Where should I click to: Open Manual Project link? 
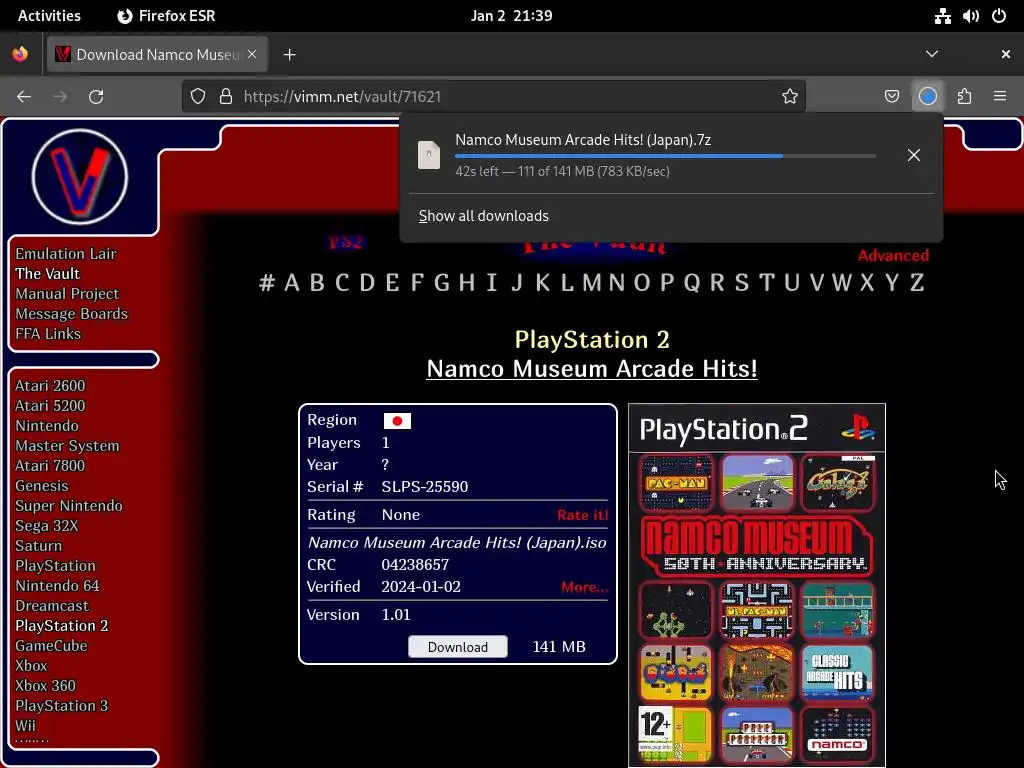(67, 294)
